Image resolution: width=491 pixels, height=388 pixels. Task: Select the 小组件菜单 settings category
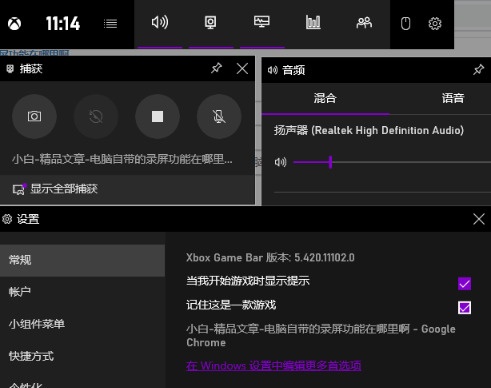point(82,324)
